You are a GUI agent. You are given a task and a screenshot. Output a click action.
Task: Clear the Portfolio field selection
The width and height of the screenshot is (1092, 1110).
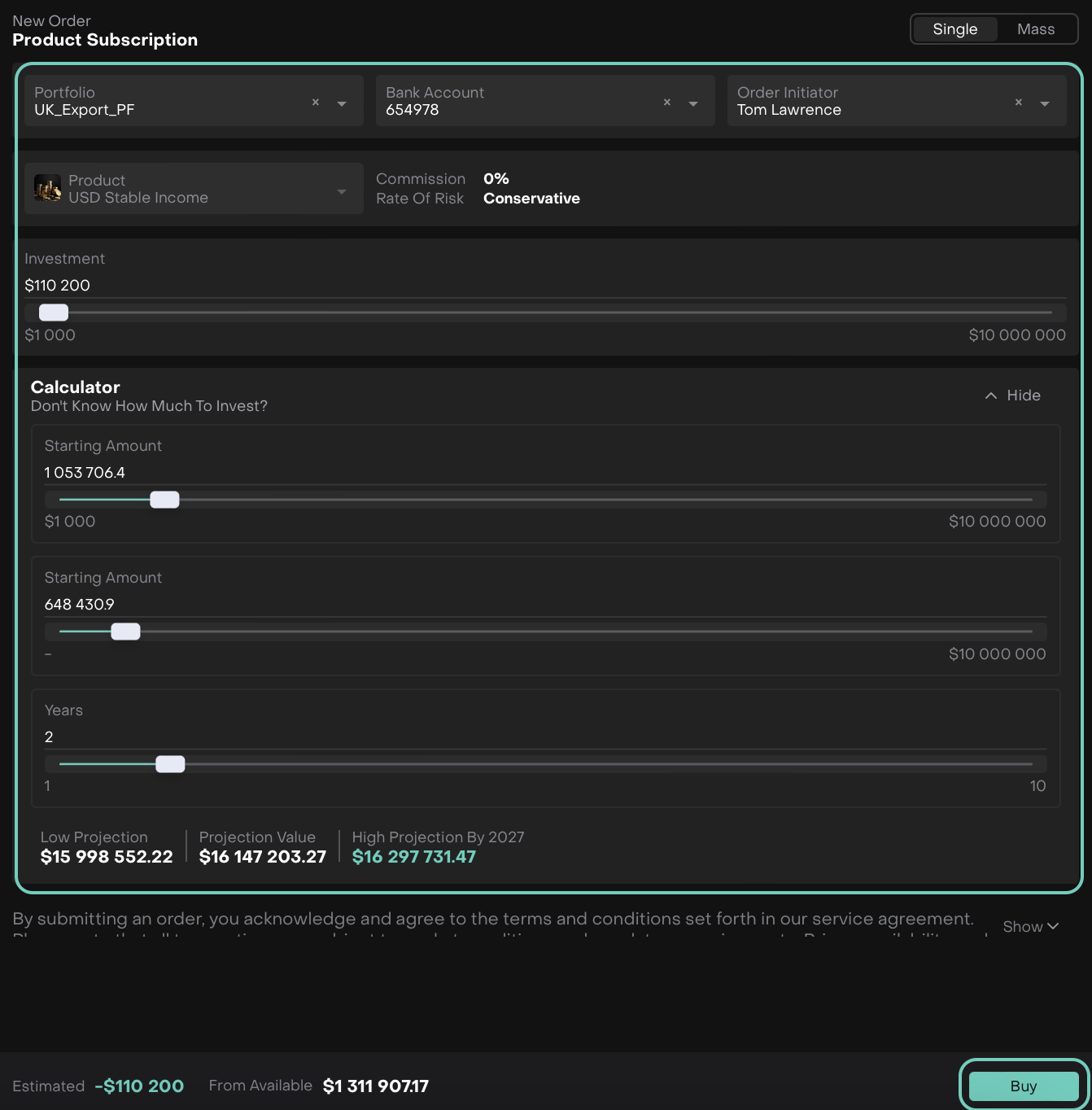point(316,103)
